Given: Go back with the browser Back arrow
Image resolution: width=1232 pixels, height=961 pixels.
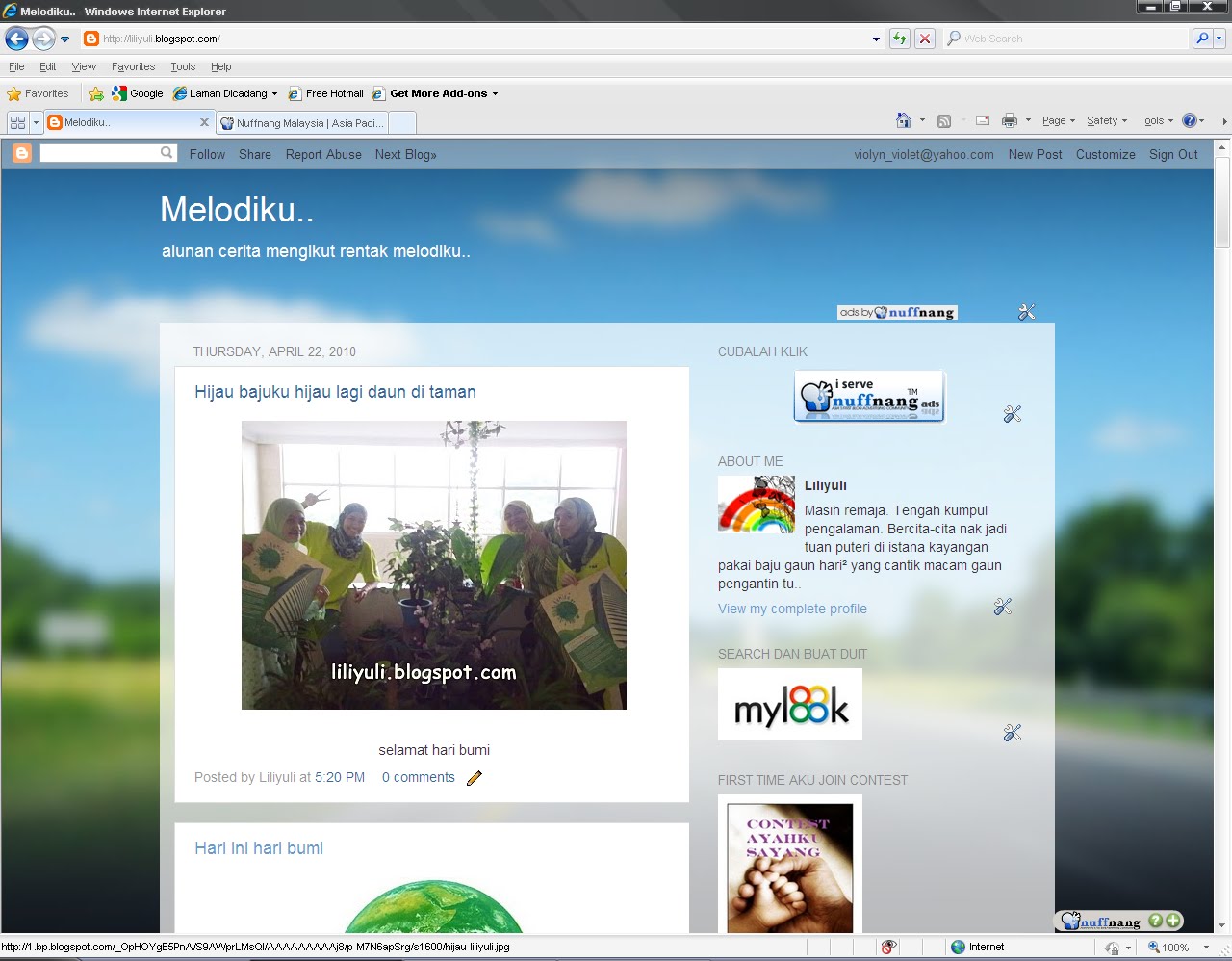Looking at the screenshot, I should click(x=16, y=39).
